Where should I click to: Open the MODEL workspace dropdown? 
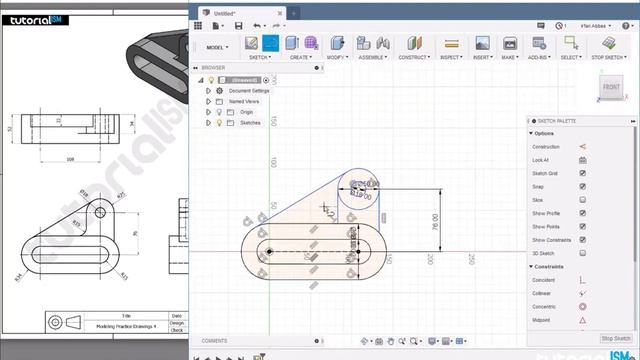[x=217, y=47]
